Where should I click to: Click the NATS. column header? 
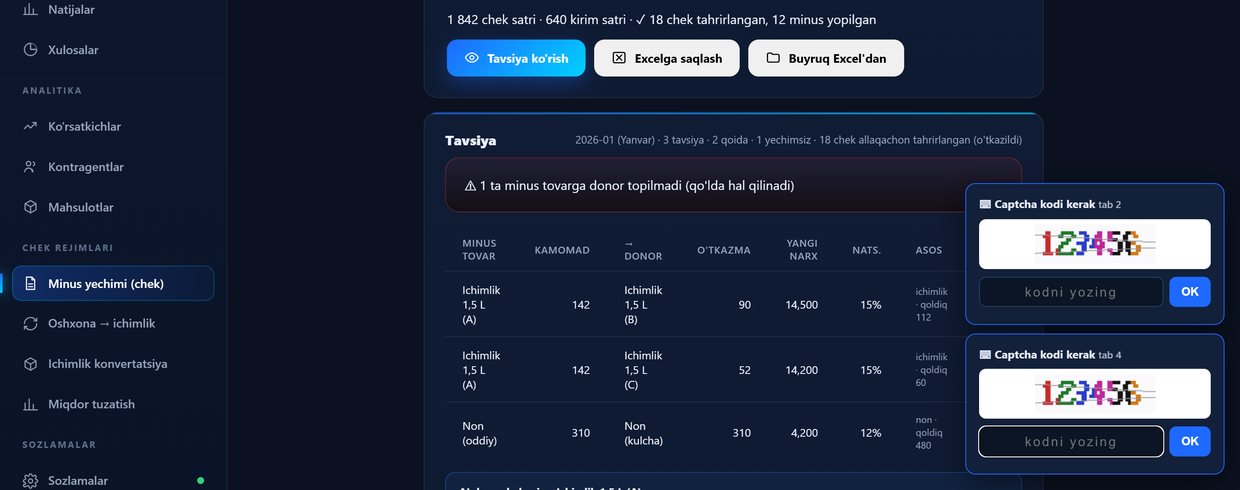866,250
